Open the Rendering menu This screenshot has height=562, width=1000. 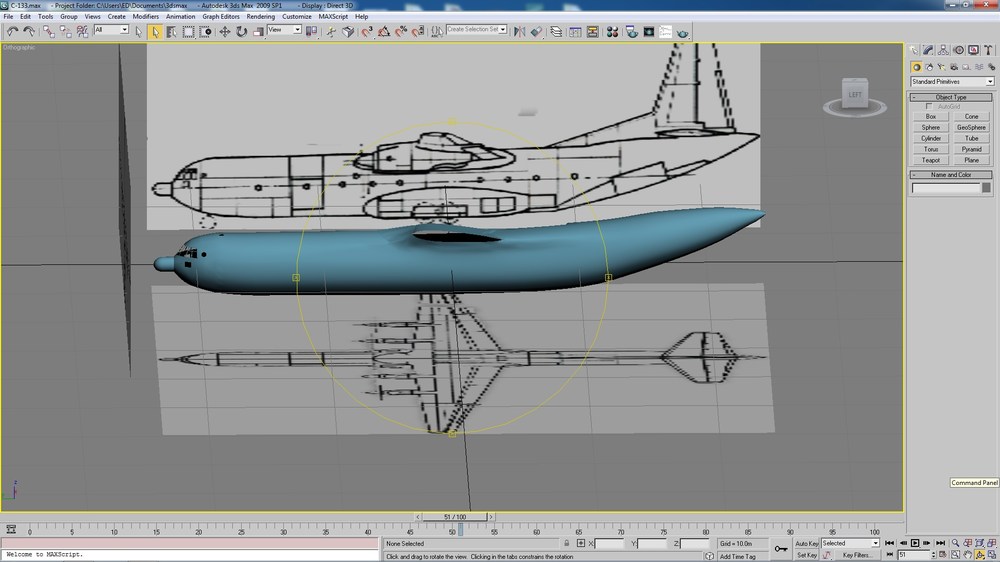pos(260,17)
